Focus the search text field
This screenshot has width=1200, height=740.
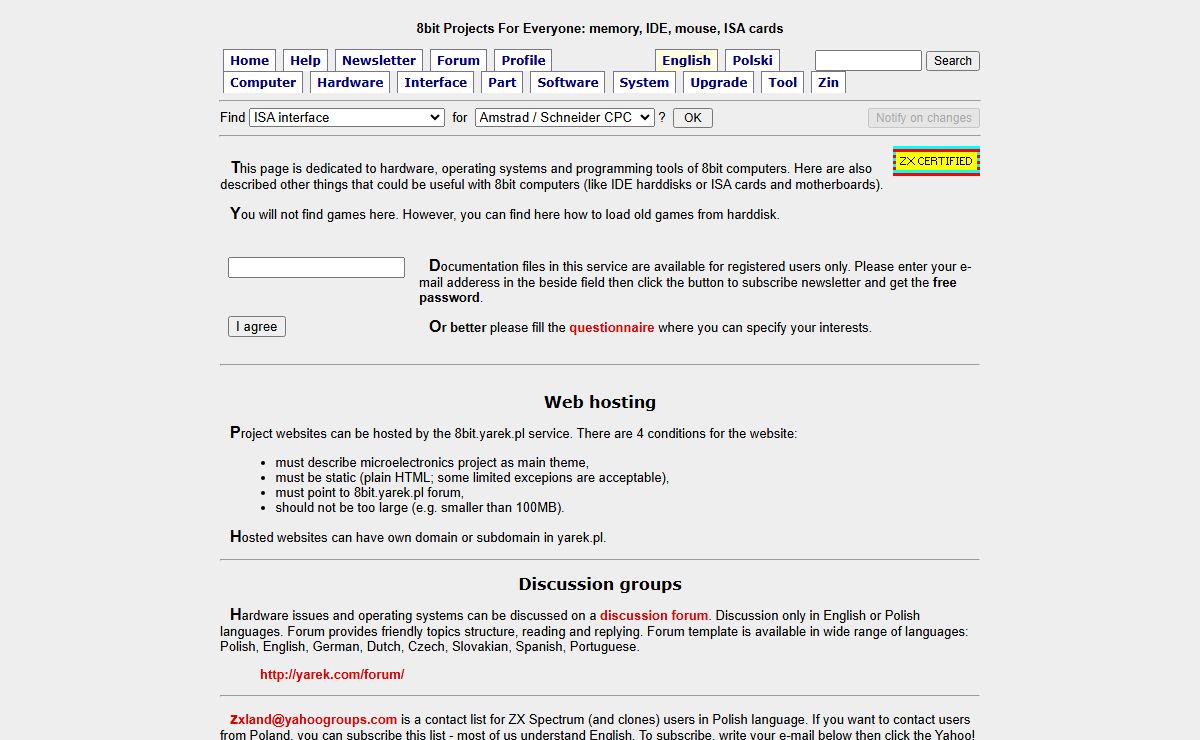click(x=867, y=61)
